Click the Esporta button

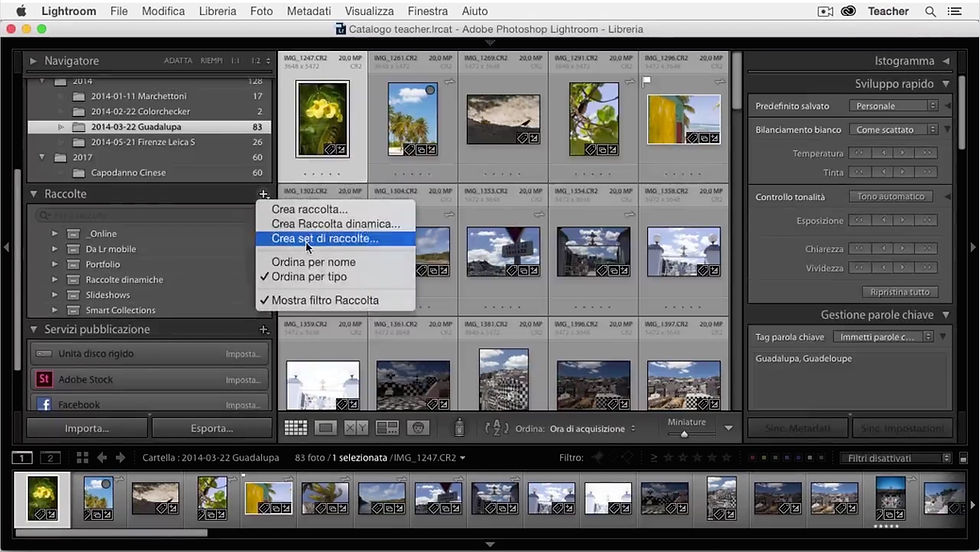tap(212, 428)
